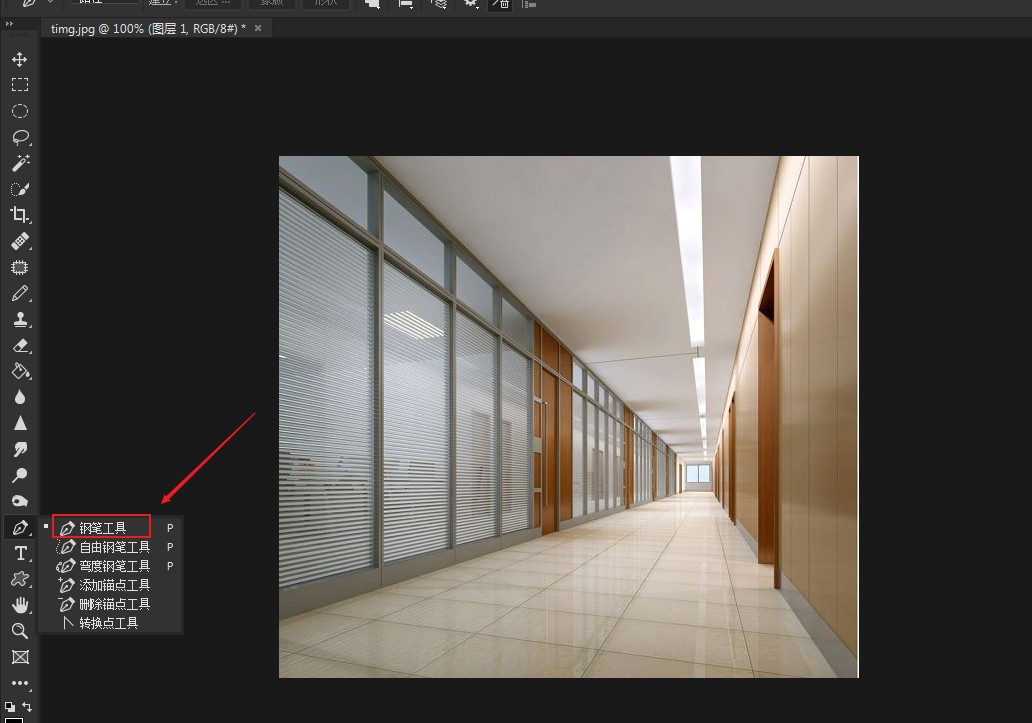This screenshot has width=1032, height=723.
Task: Close the timg.jpg document tab
Action: click(x=258, y=28)
